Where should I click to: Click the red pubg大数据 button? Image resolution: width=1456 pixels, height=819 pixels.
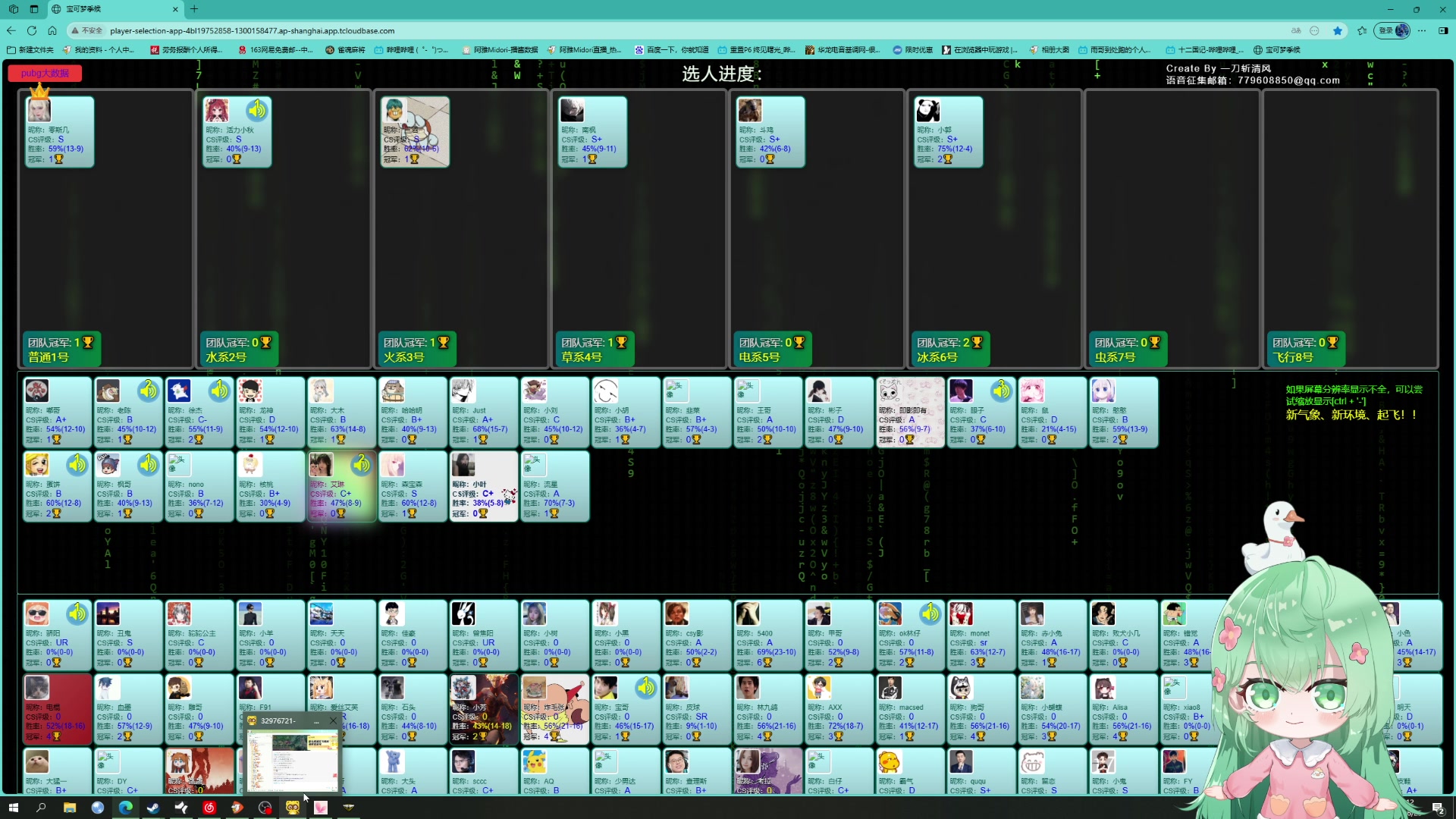(x=45, y=74)
